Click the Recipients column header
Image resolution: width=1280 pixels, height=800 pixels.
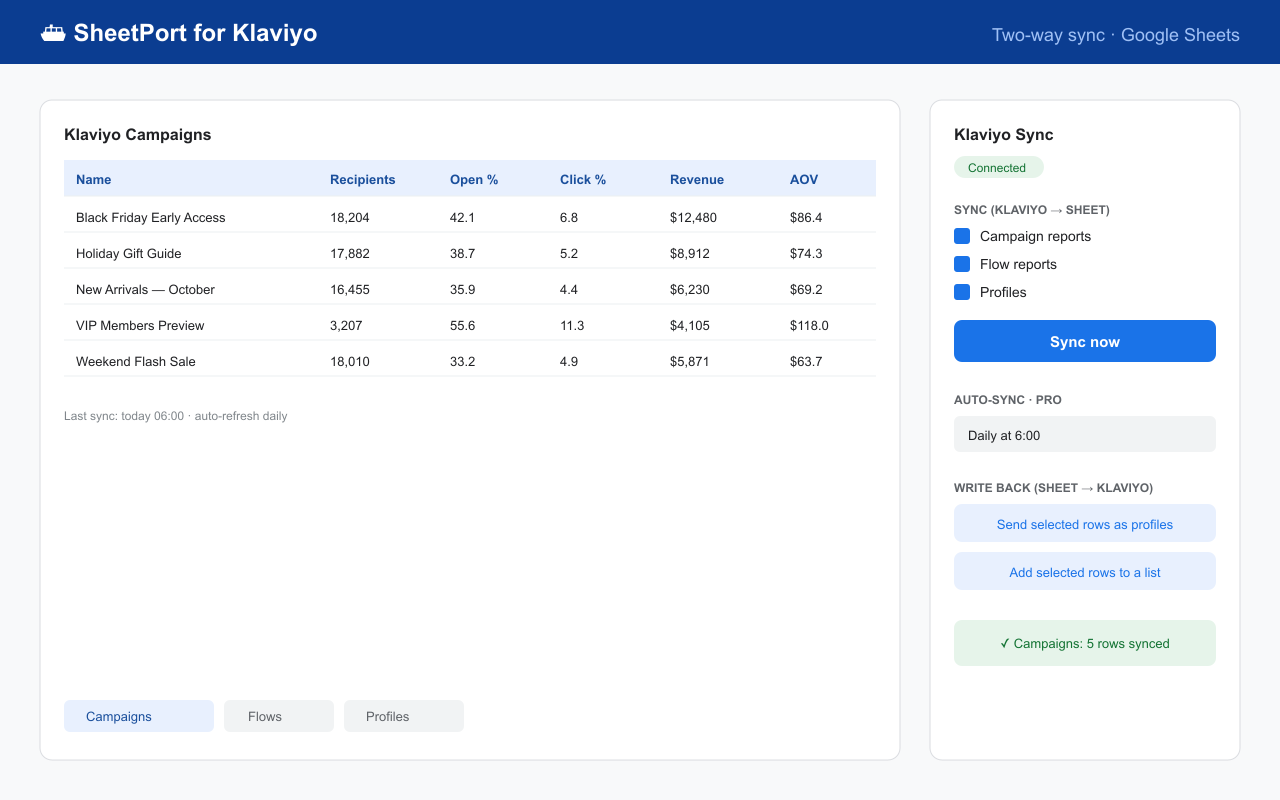(x=363, y=180)
